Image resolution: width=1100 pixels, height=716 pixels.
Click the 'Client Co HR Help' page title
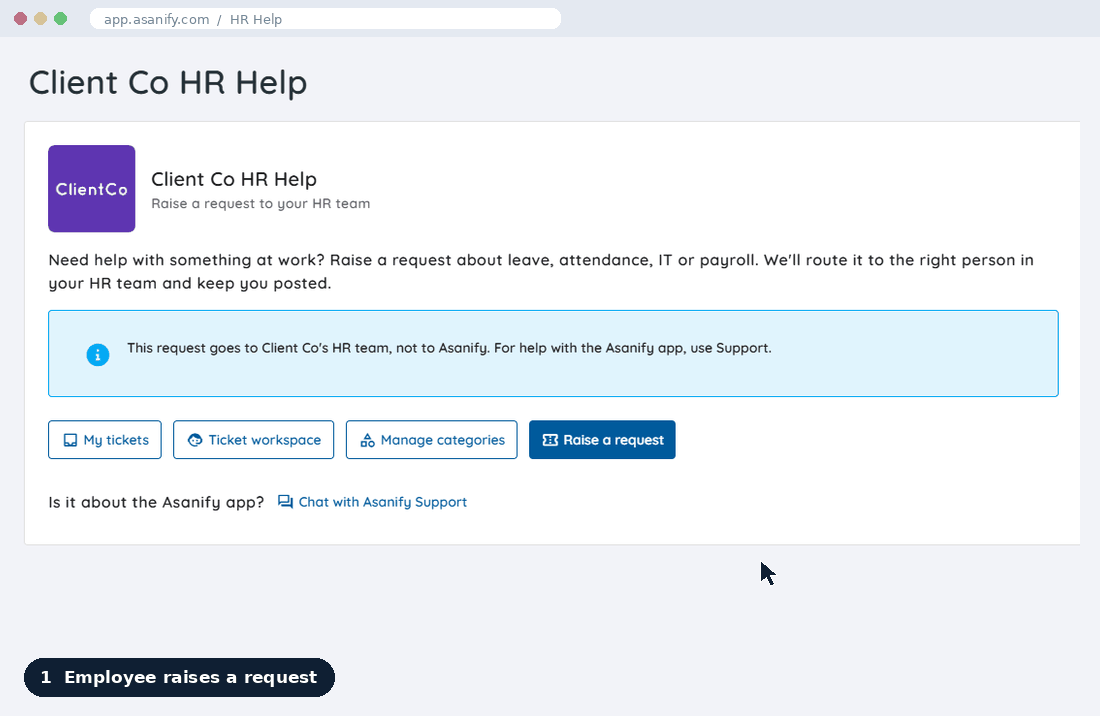(168, 83)
